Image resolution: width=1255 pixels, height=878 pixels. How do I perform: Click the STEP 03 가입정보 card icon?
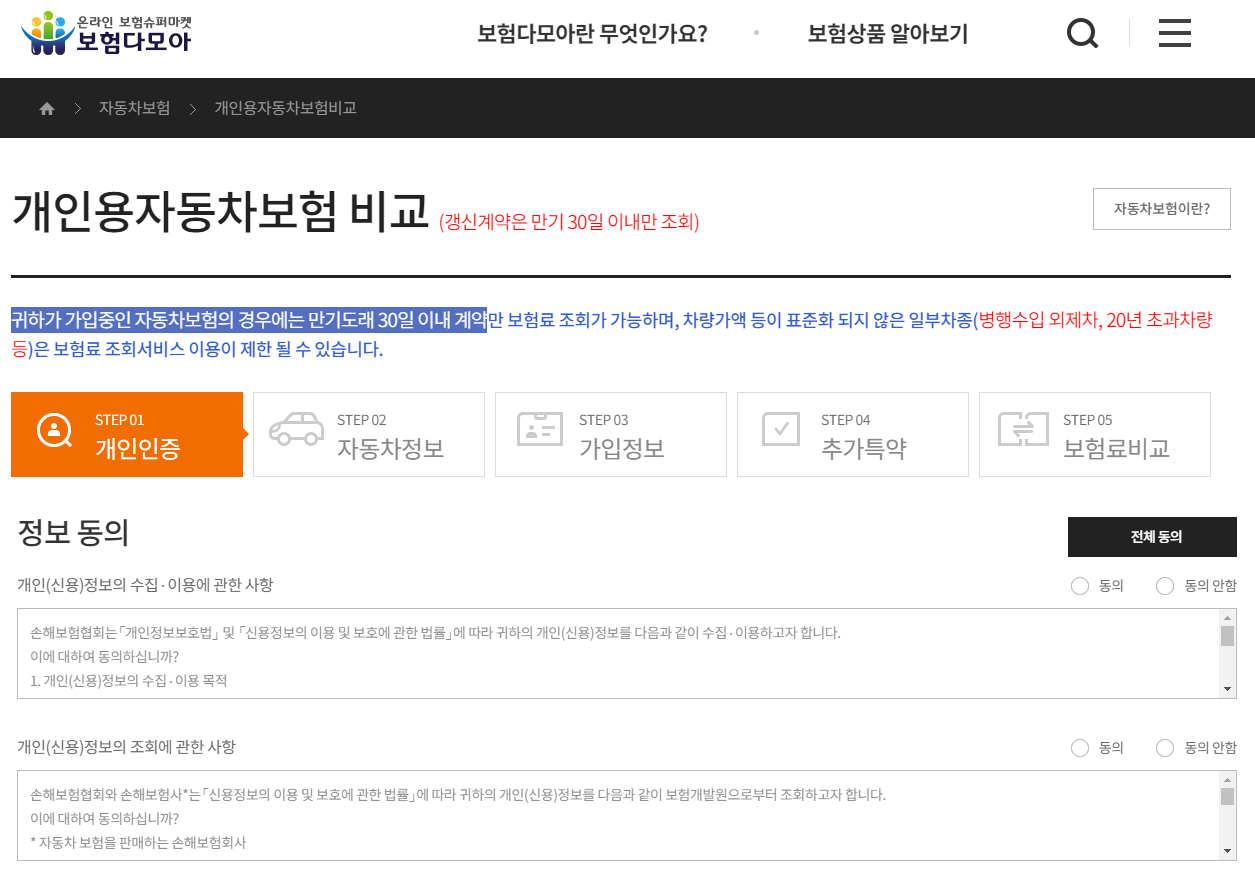pos(538,432)
